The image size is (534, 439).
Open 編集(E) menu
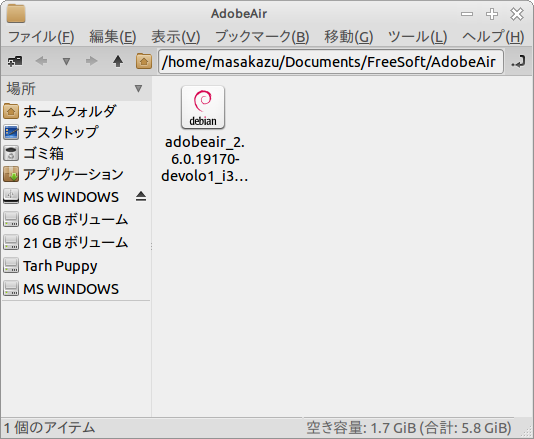pyautogui.click(x=113, y=36)
